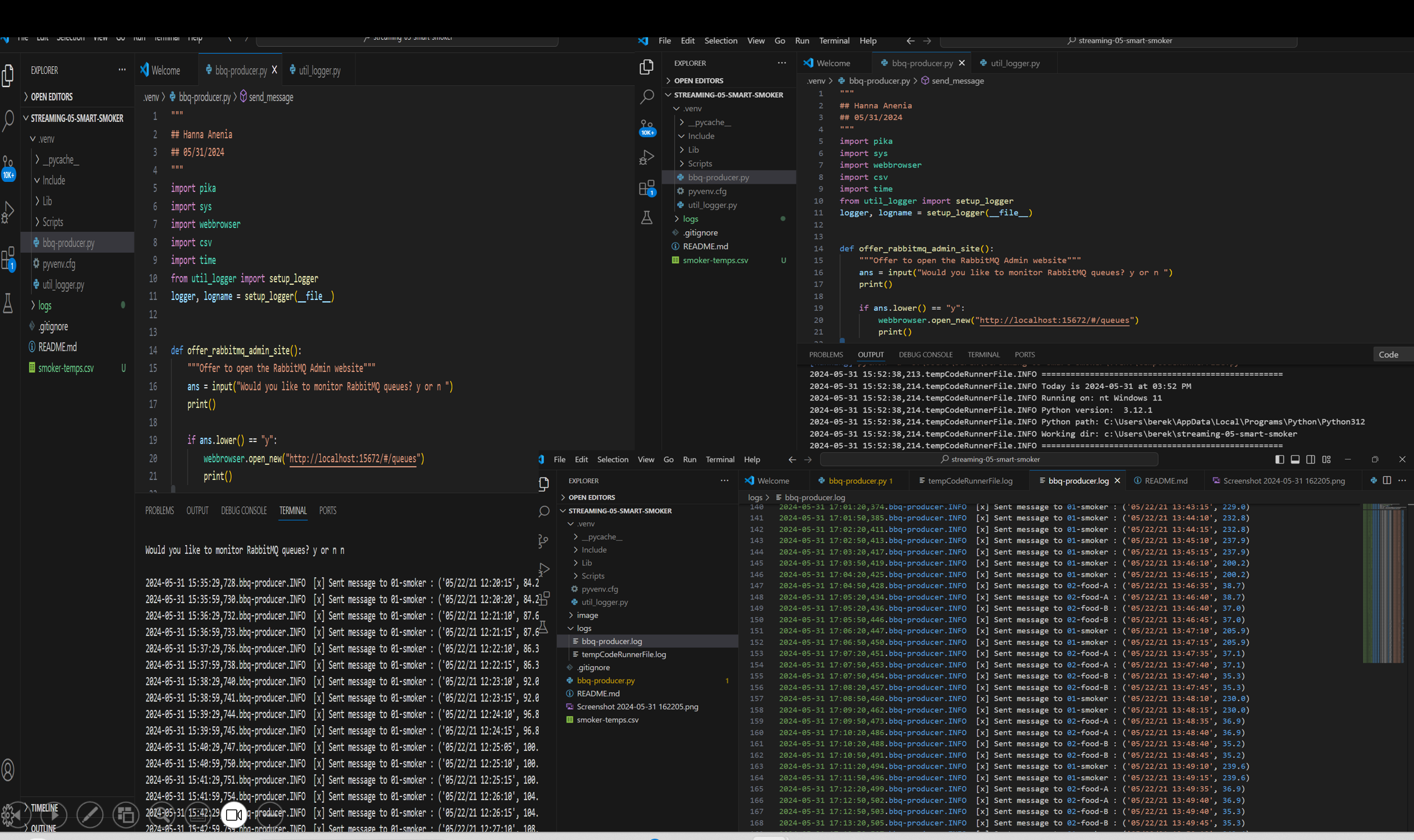Select the TERMINAL tab in bottom panel
Viewport: 1414px width, 840px height.
(293, 510)
